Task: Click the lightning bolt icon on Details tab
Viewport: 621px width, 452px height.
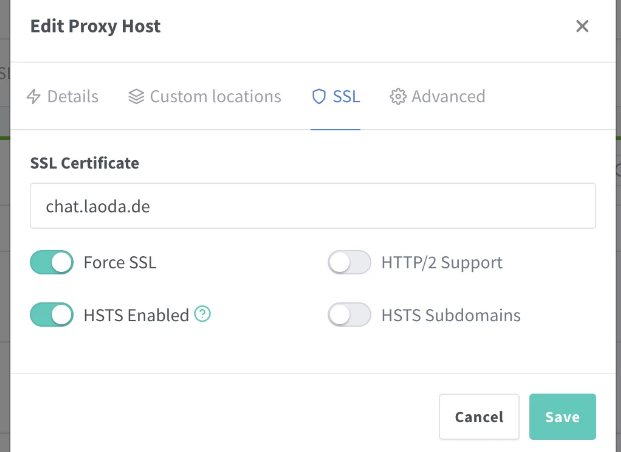Action: click(x=34, y=97)
